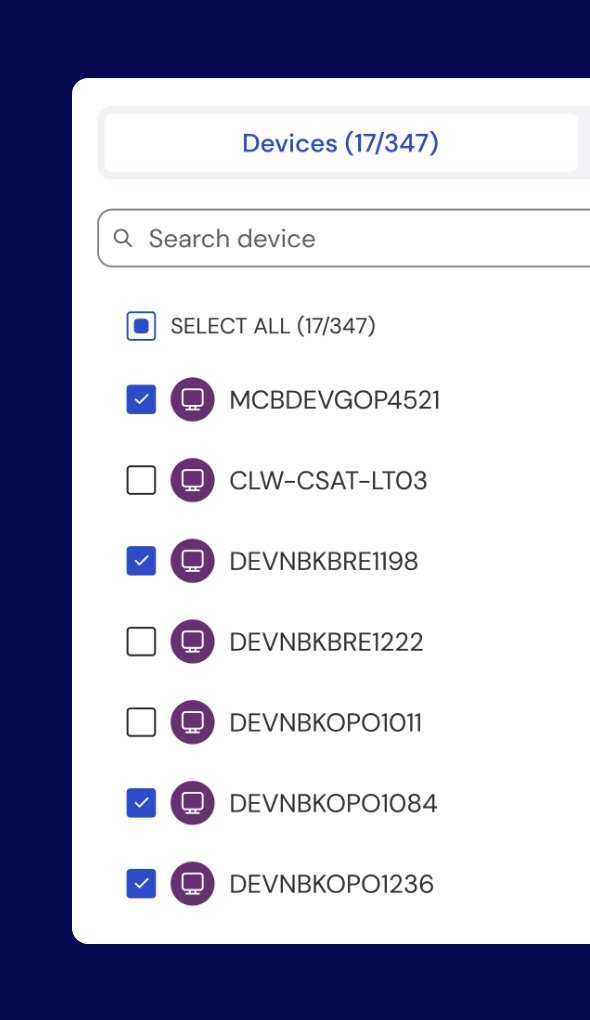Image resolution: width=590 pixels, height=1020 pixels.
Task: Enable the DEVNBKBRE1222 checkbox
Action: (141, 641)
